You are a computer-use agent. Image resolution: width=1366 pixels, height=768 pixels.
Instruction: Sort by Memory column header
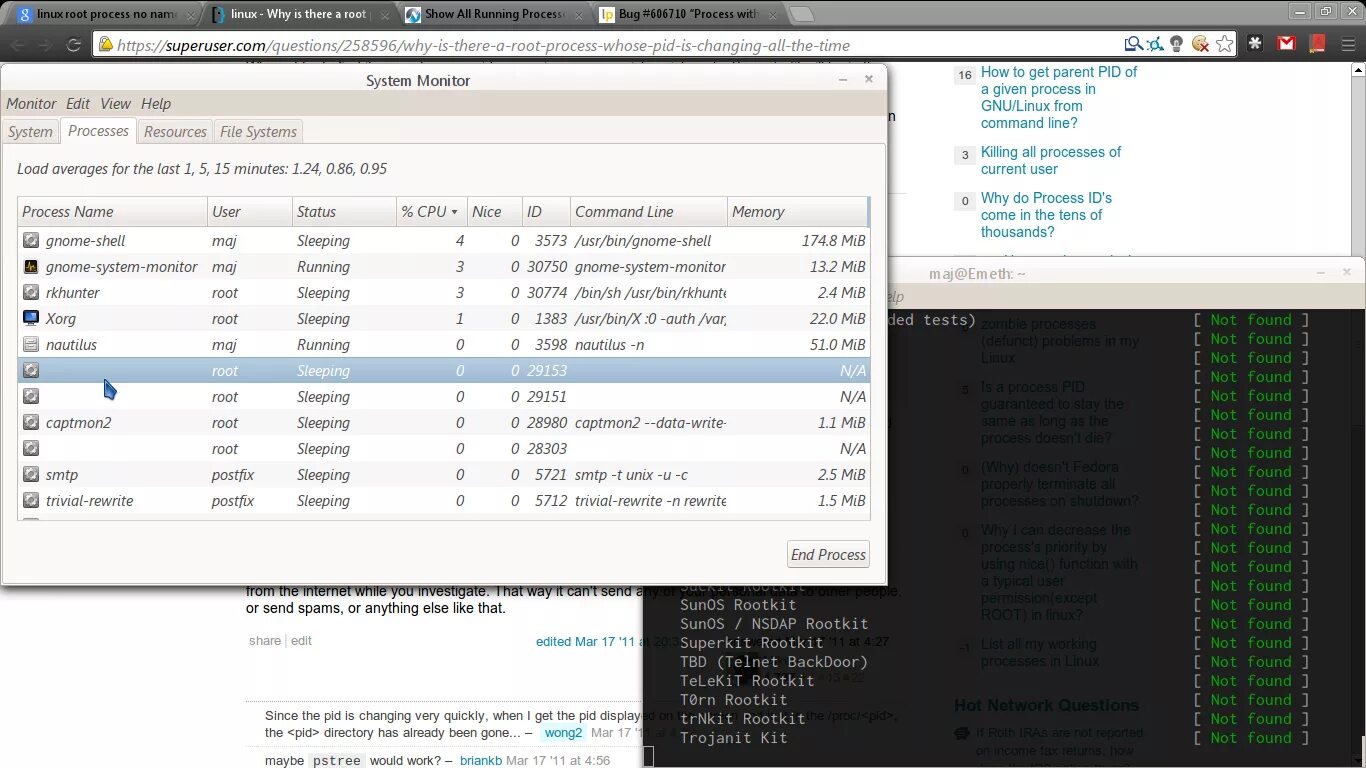click(797, 211)
